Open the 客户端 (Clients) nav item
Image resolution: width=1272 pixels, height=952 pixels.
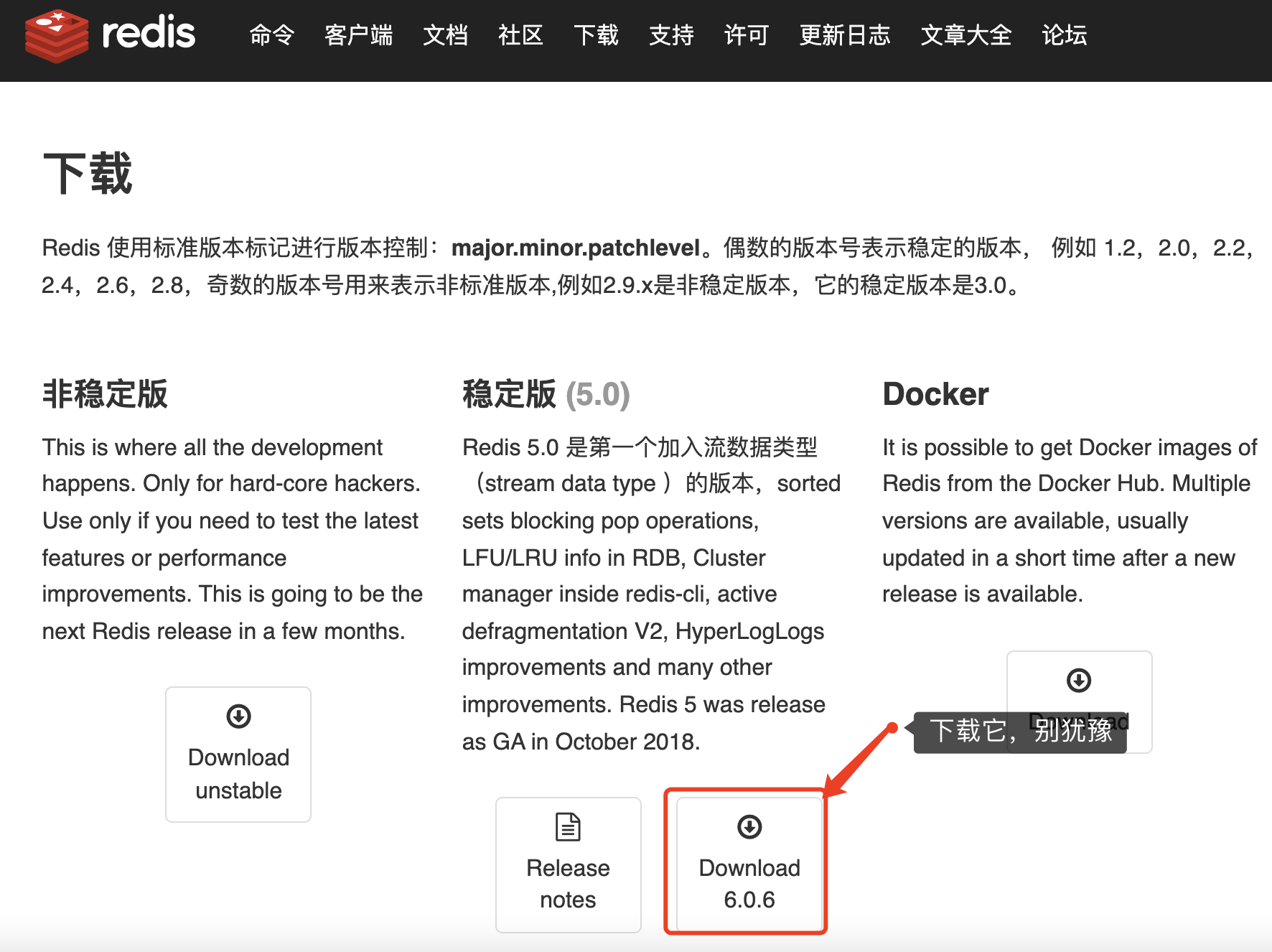pos(358,35)
